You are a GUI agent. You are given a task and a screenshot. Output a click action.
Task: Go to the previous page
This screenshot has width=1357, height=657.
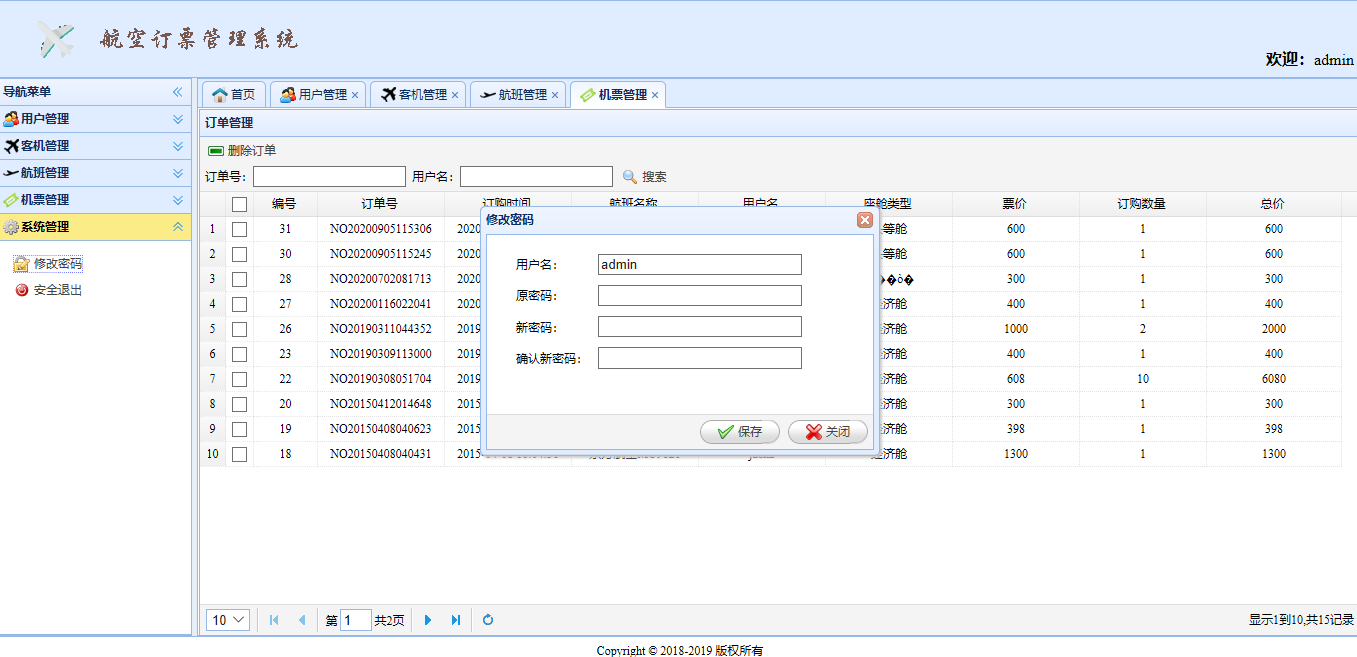pyautogui.click(x=302, y=620)
